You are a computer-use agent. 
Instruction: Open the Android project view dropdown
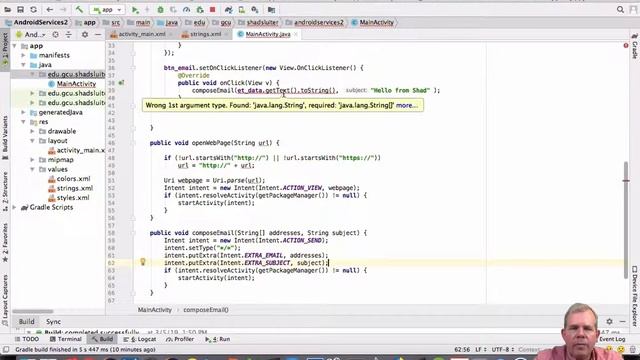pyautogui.click(x=31, y=35)
